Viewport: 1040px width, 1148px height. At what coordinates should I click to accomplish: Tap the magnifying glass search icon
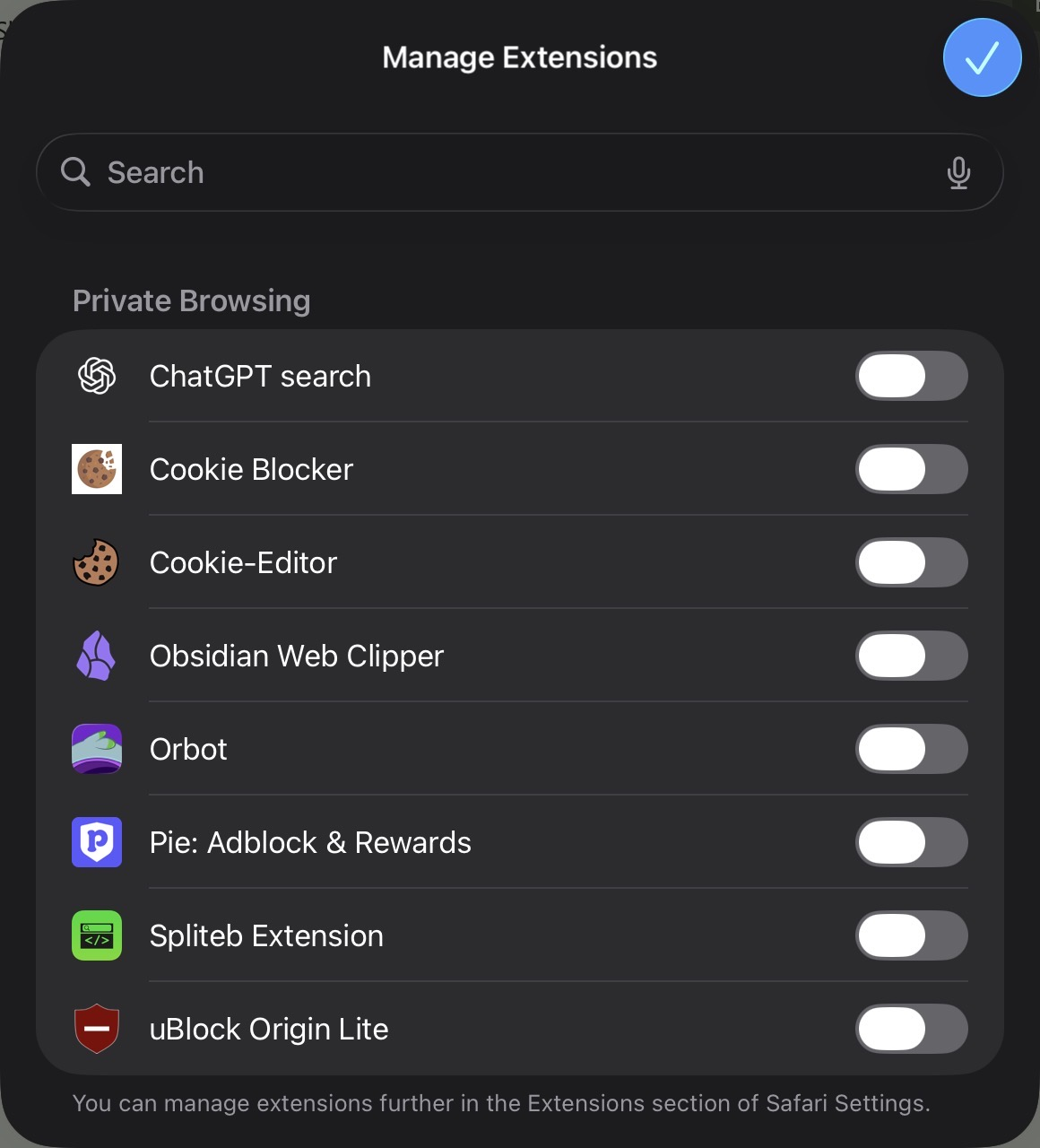pos(75,172)
